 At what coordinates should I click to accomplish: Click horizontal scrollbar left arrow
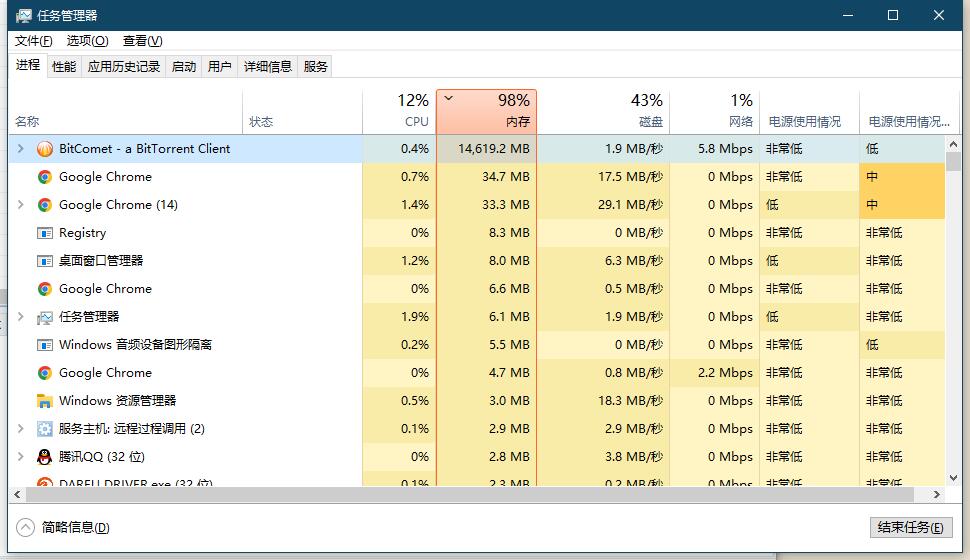click(x=17, y=494)
